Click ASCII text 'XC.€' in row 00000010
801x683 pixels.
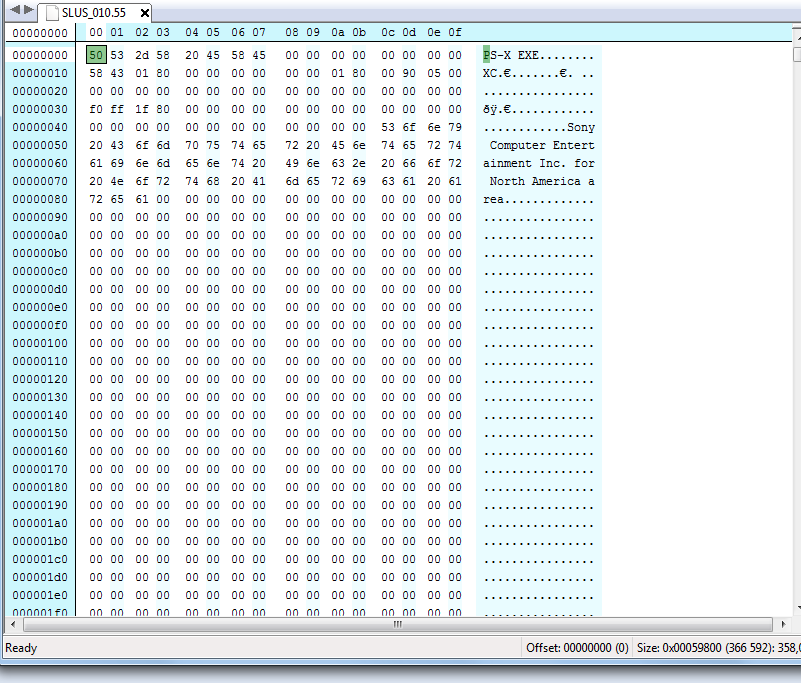click(x=497, y=74)
